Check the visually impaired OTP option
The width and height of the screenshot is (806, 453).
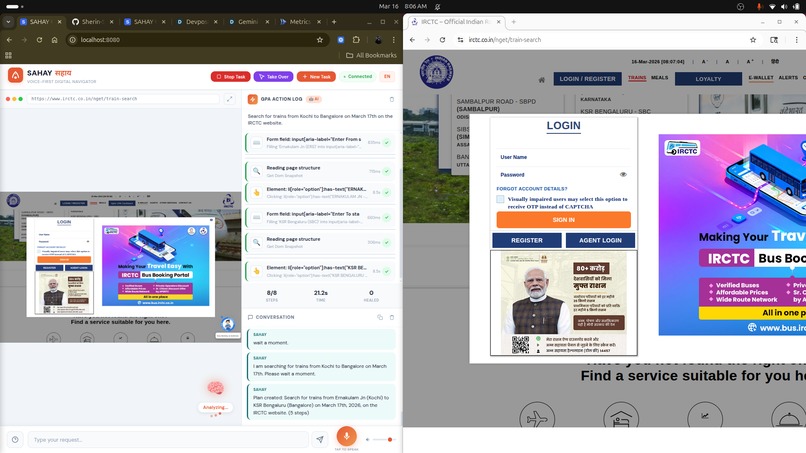coord(500,199)
